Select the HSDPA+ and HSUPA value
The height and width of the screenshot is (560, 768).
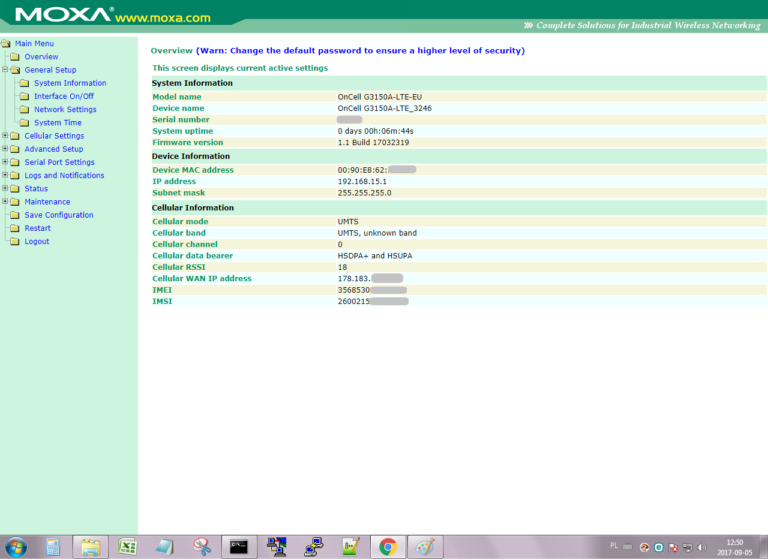click(375, 256)
